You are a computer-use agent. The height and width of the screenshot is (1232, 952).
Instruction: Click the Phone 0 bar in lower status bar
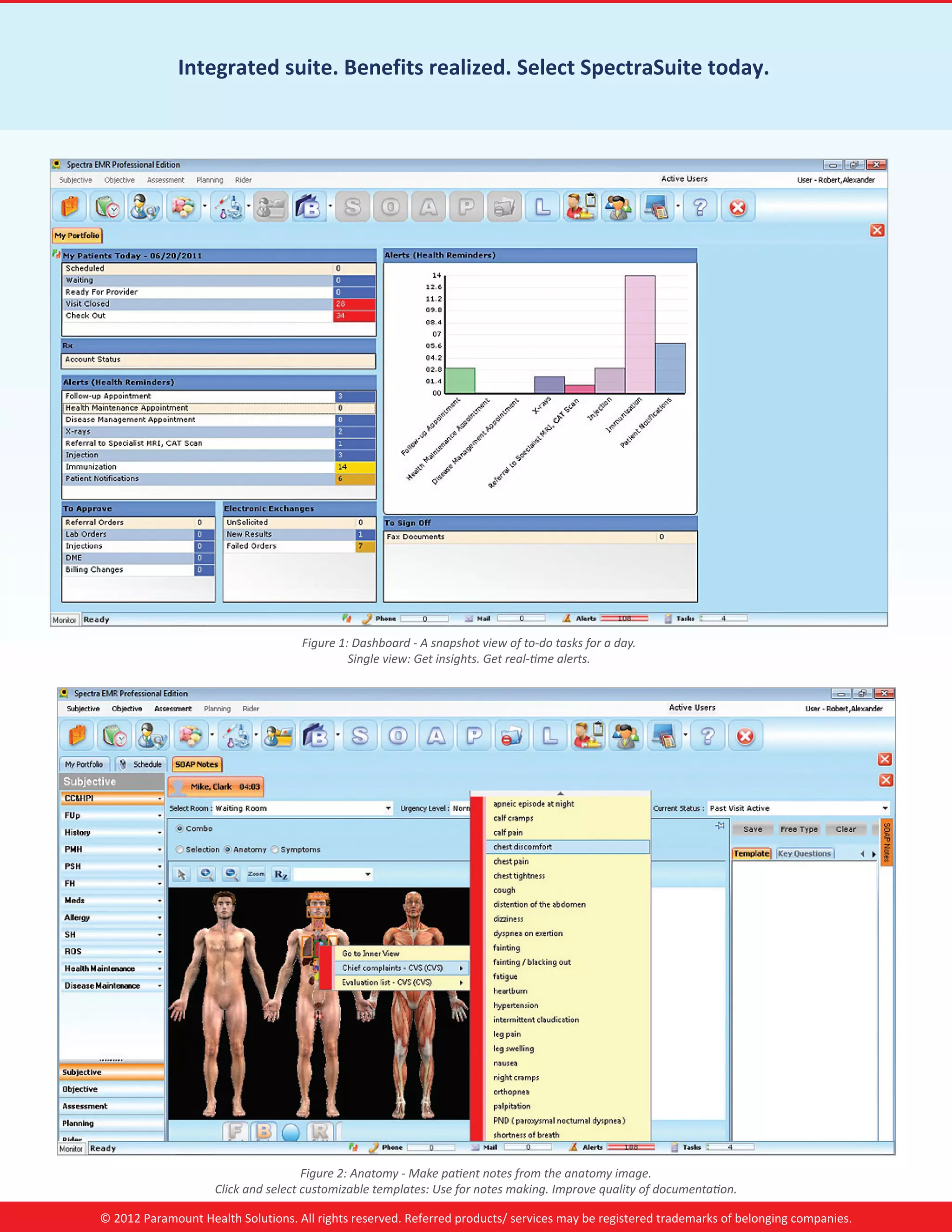tap(431, 1147)
